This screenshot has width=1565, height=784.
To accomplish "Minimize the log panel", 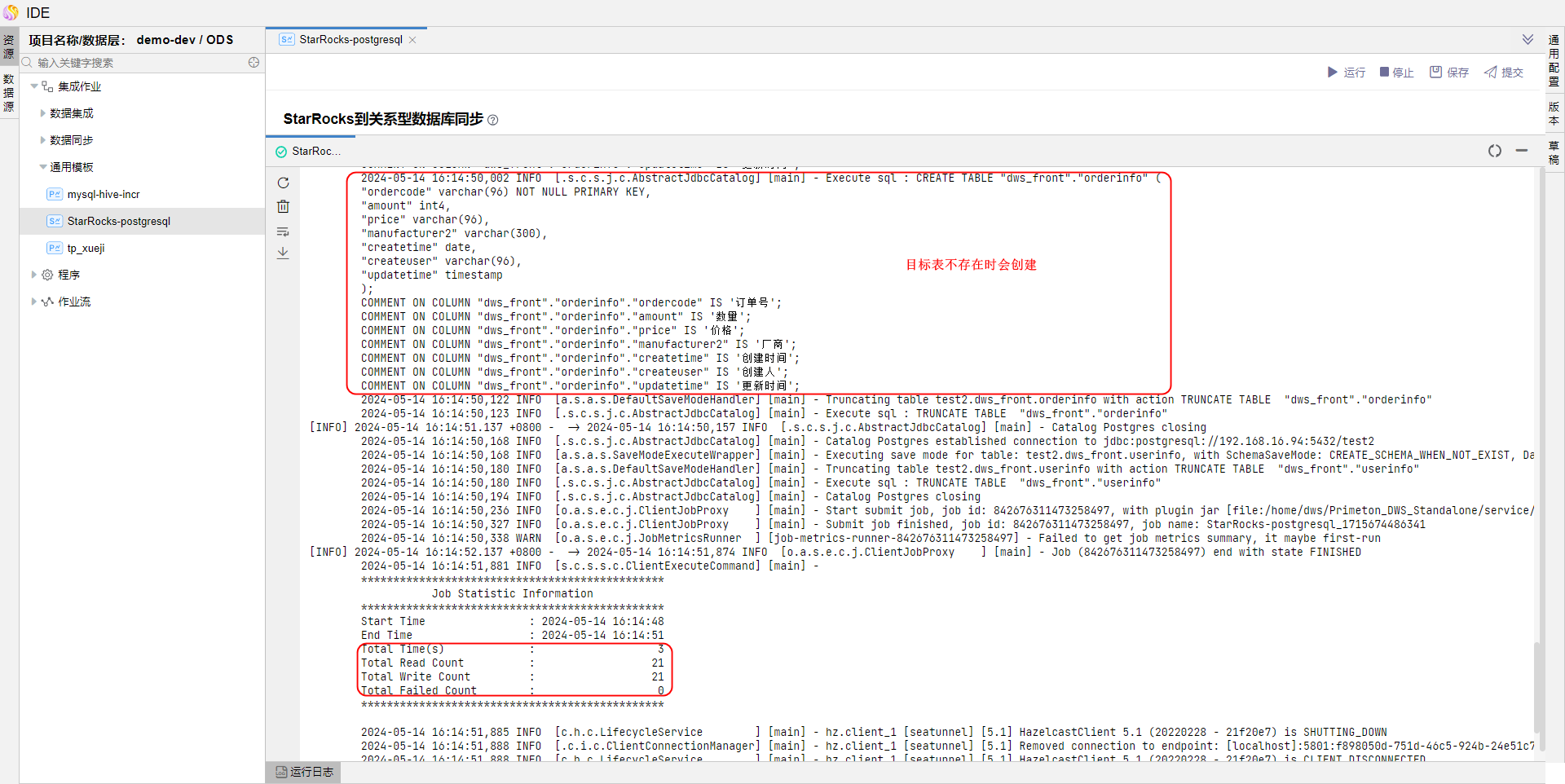I will pos(1521,151).
